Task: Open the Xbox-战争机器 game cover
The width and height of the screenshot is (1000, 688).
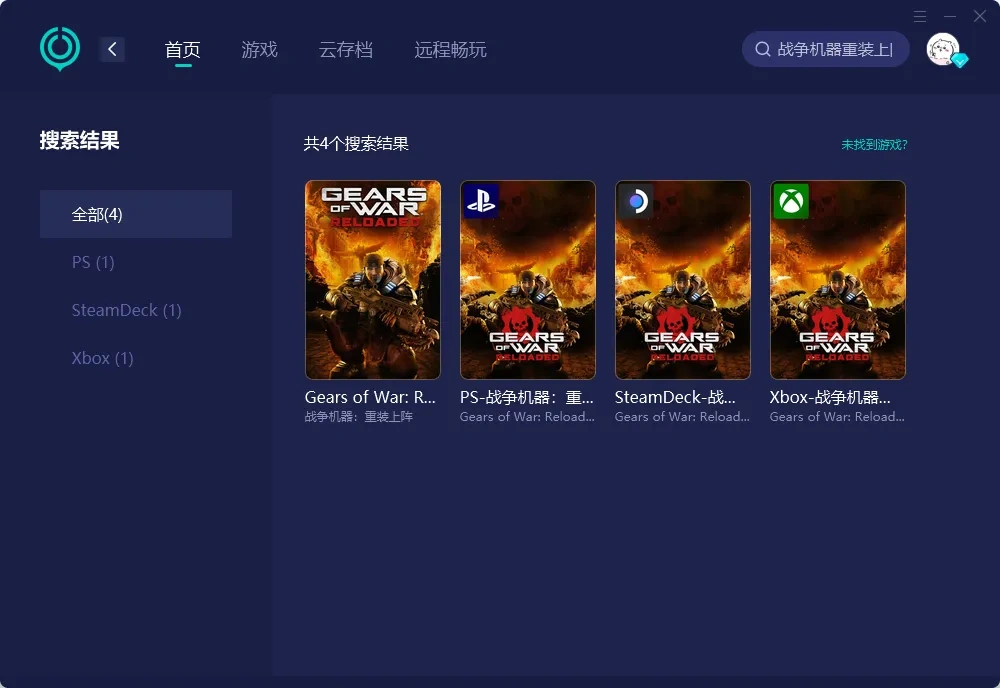Action: (838, 280)
